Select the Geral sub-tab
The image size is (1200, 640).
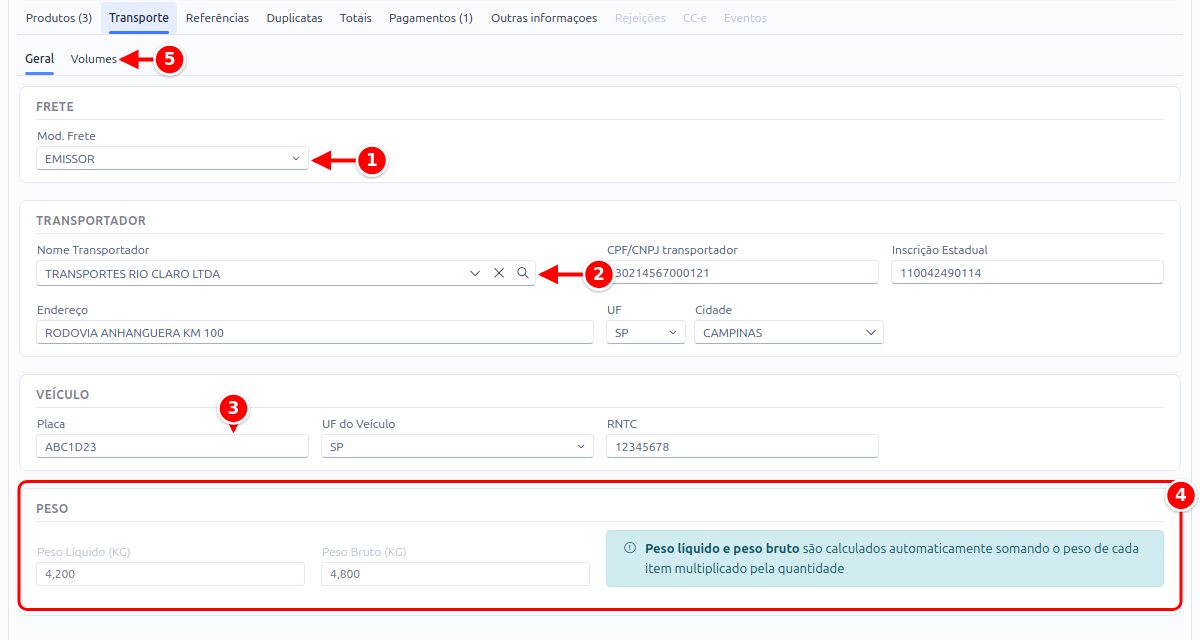[x=40, y=59]
